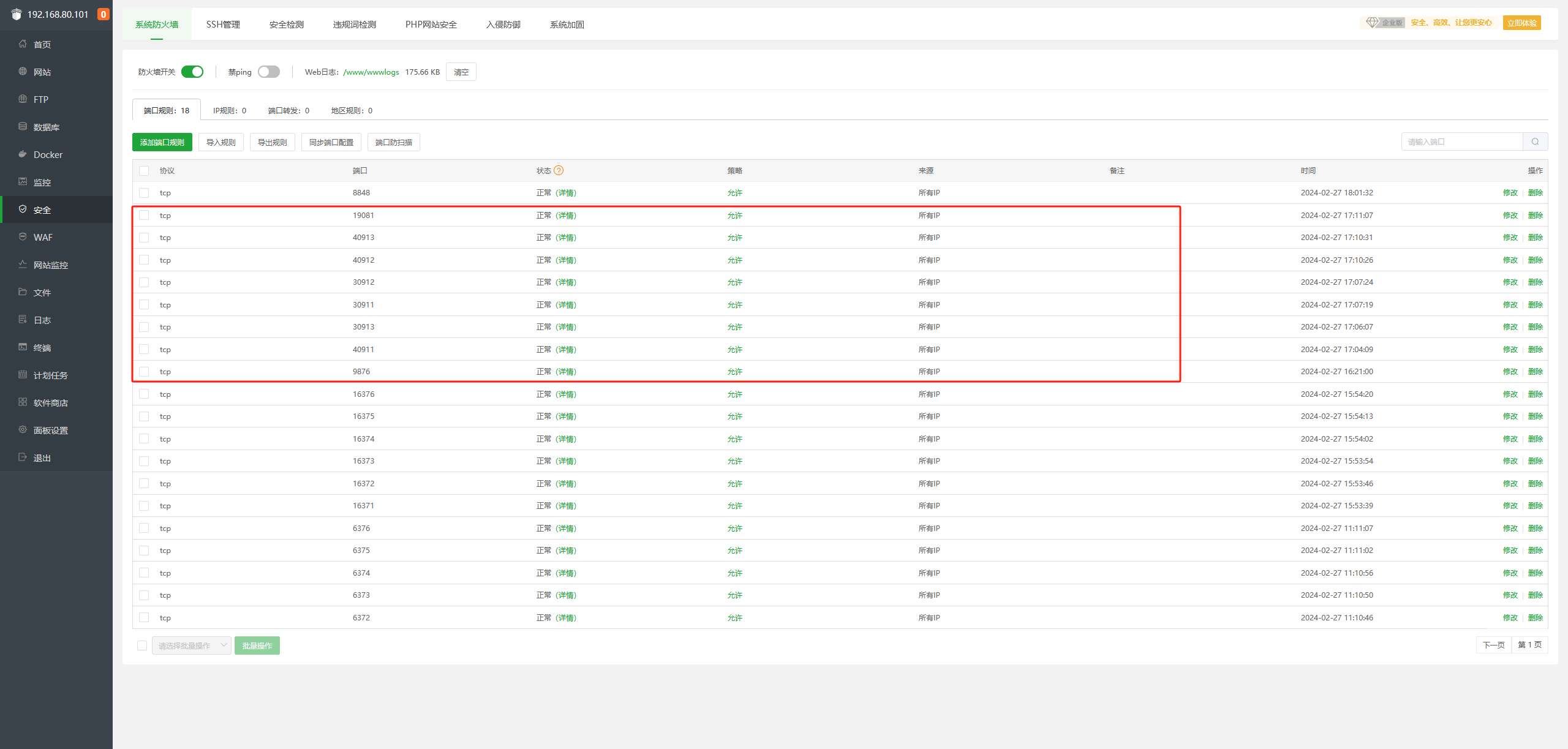
Task: Click the 导出规则 button
Action: [273, 142]
